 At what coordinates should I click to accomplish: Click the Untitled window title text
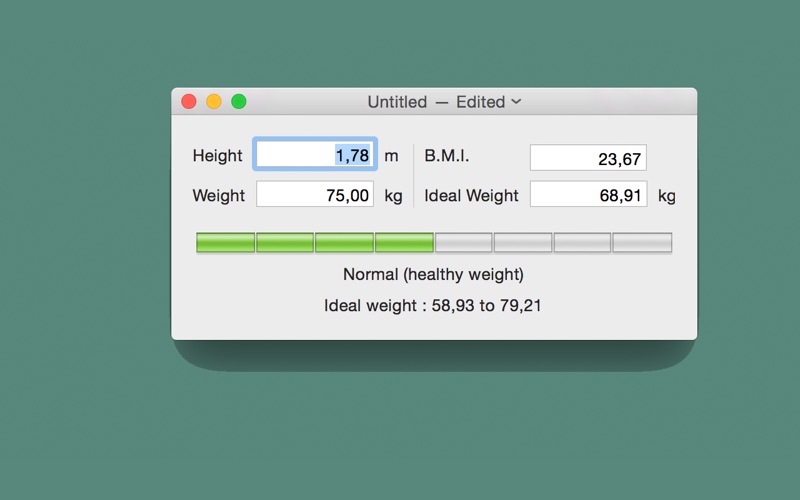click(x=397, y=102)
